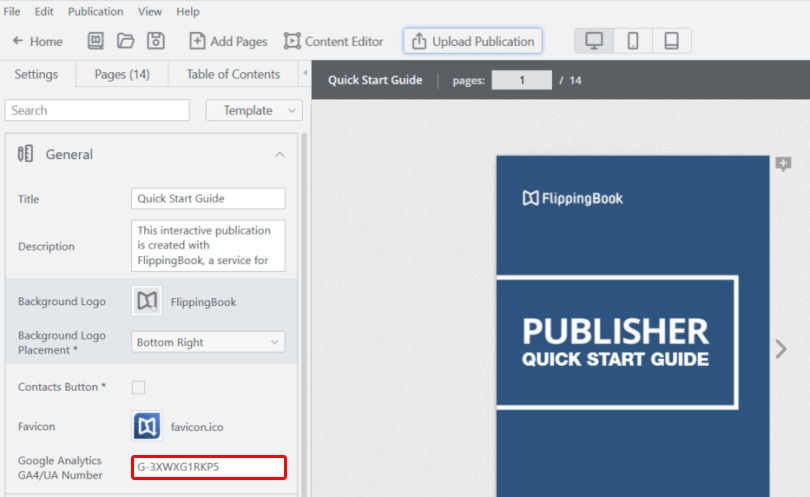Open the File menu
The image size is (810, 497).
tap(11, 11)
